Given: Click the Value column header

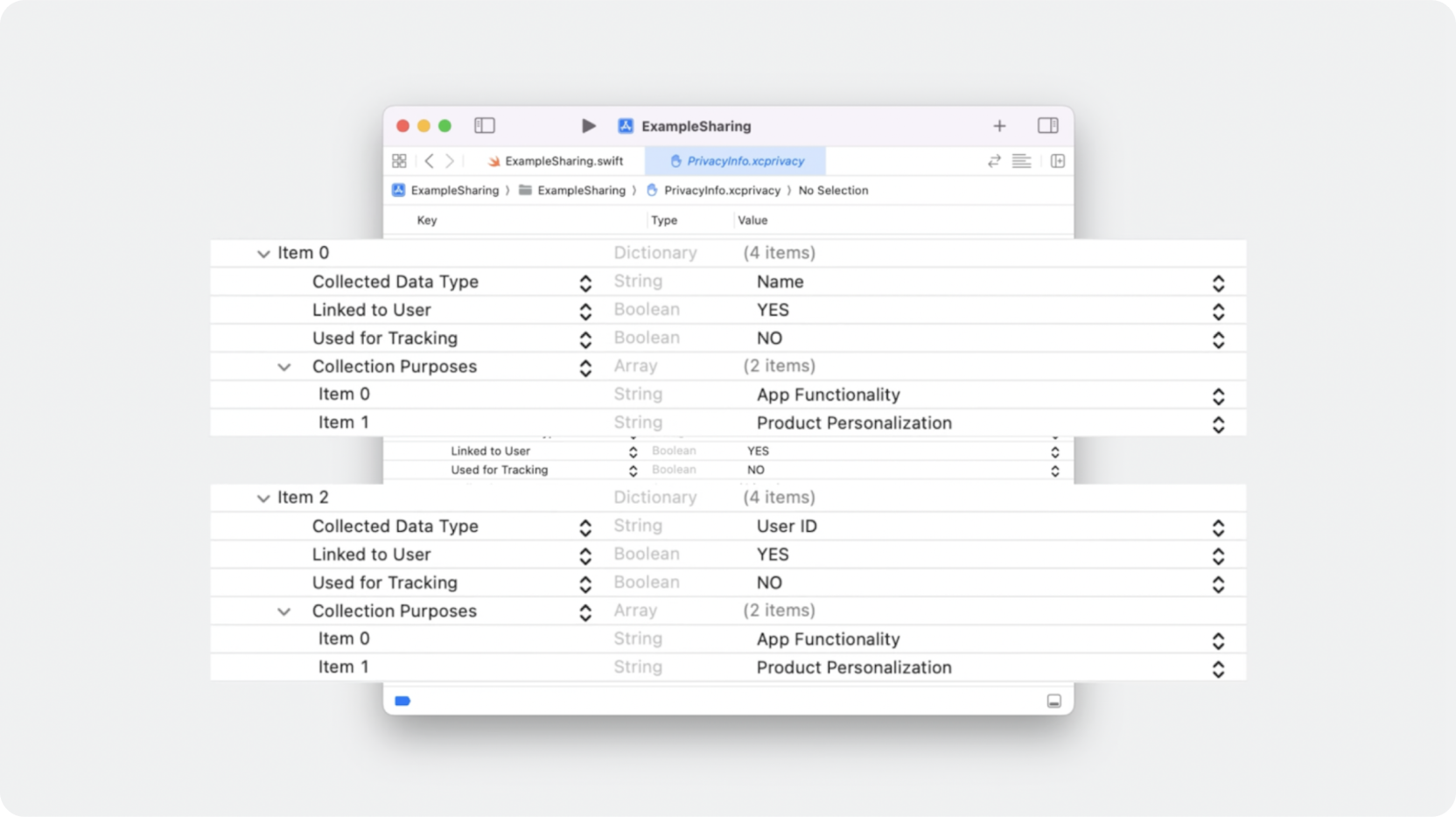Looking at the screenshot, I should (752, 220).
